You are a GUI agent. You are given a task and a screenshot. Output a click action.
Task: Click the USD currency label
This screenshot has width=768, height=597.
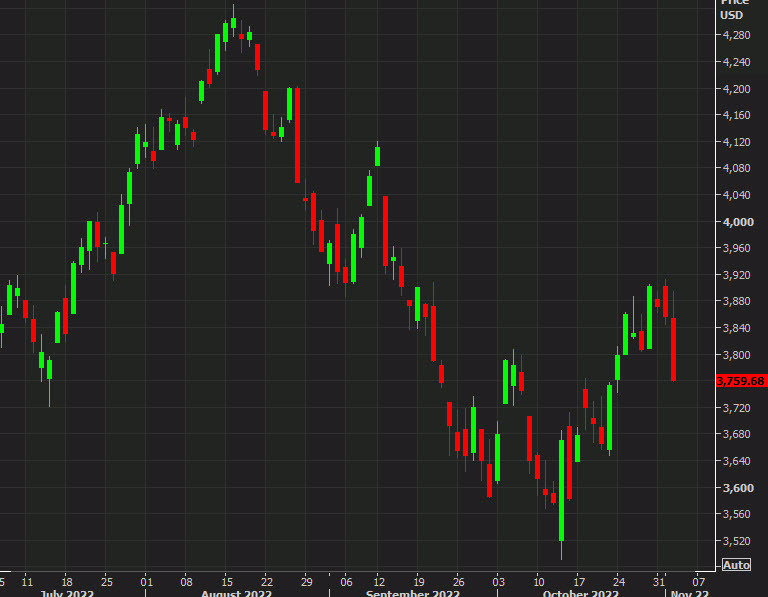(x=732, y=15)
